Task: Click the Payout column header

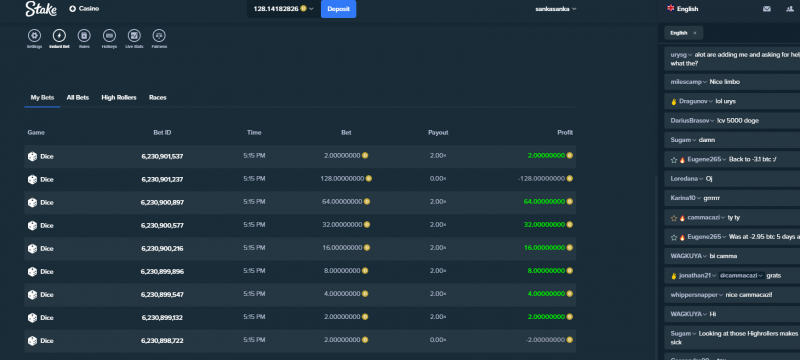Action: click(x=438, y=133)
